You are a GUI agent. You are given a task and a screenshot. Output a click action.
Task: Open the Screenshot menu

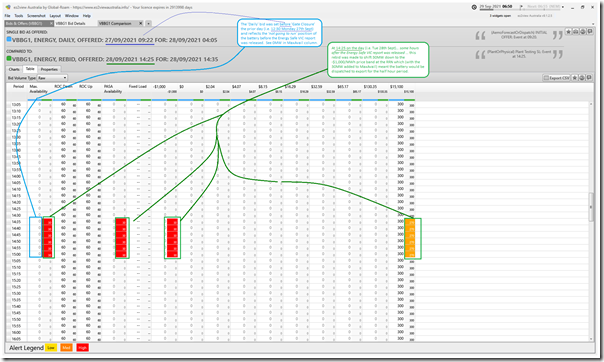(x=36, y=16)
